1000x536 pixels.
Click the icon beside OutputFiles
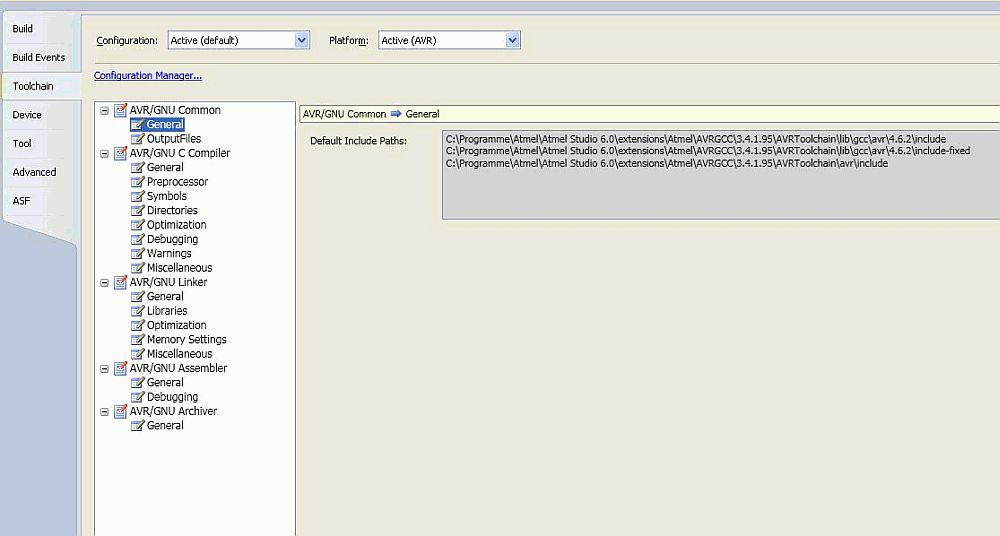[137, 138]
